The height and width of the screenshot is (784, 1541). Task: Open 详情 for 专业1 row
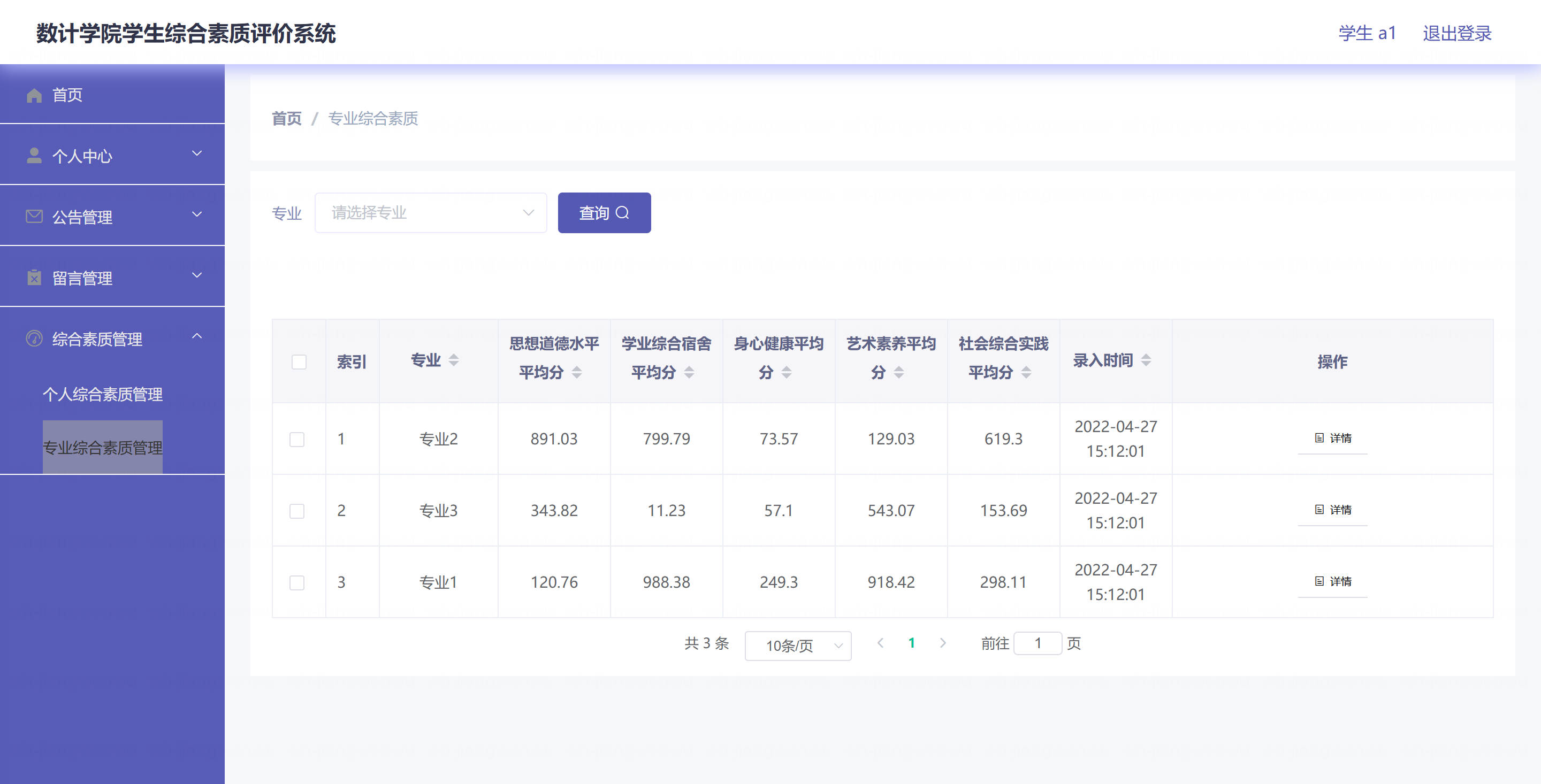(1333, 582)
